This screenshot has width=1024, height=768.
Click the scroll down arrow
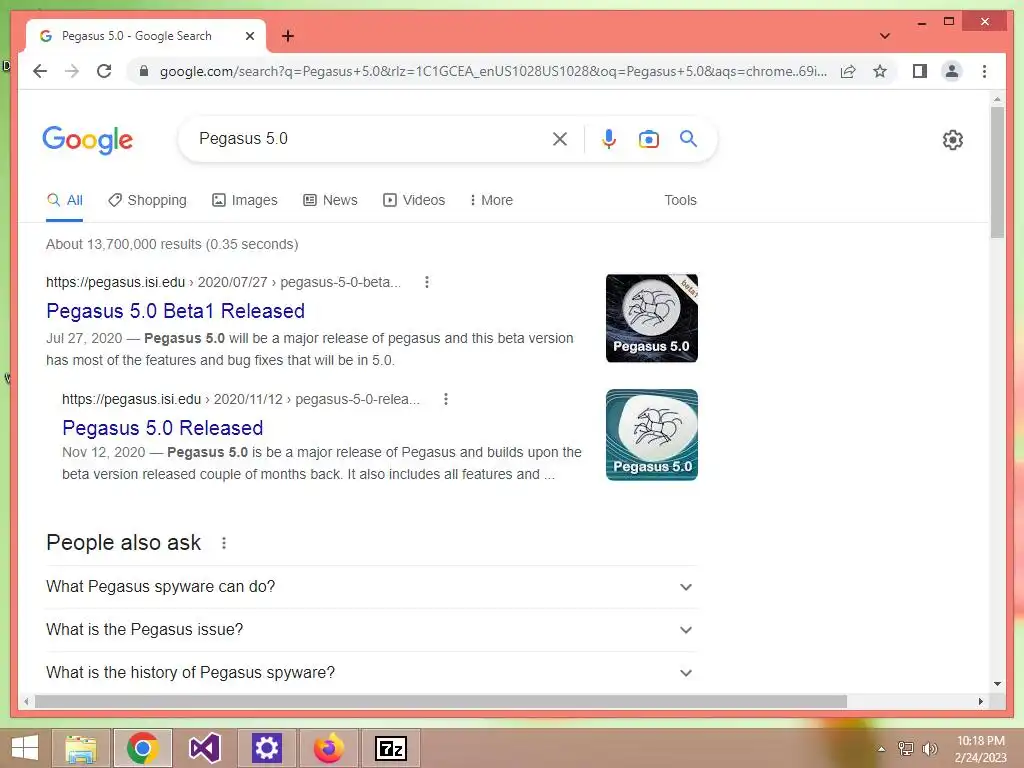(x=997, y=684)
